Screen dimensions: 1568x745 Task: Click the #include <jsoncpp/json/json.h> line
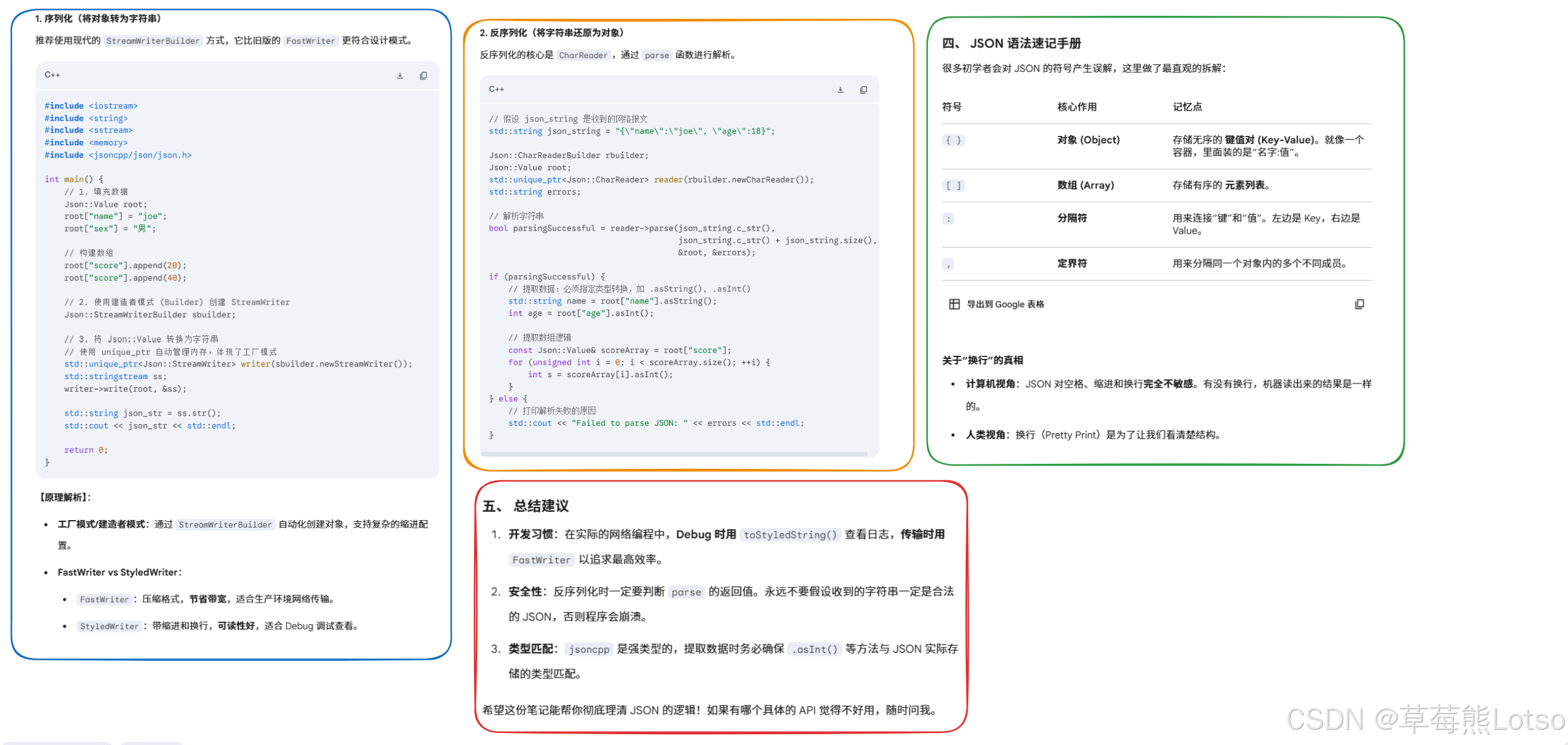pos(118,155)
